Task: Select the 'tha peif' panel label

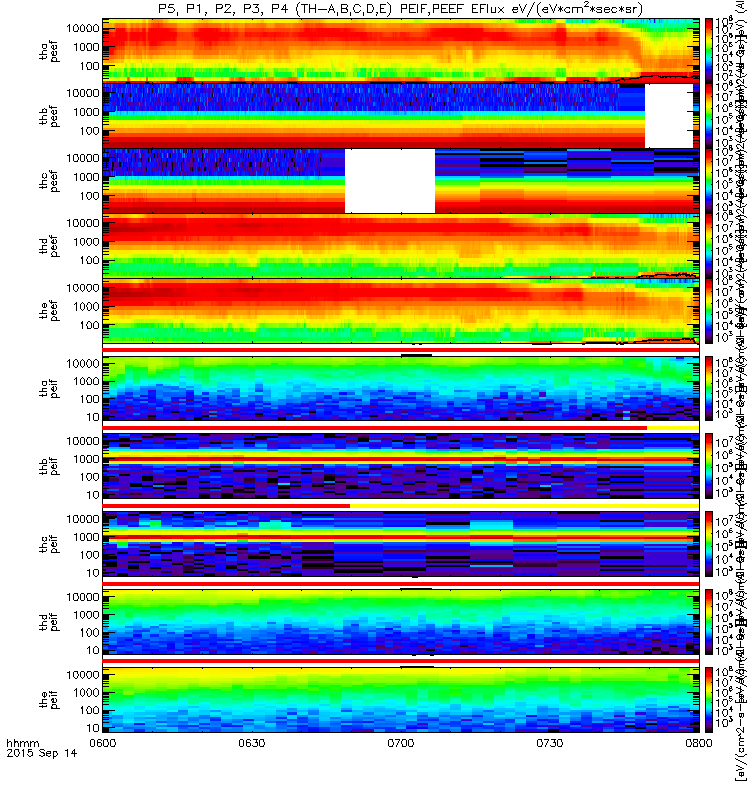Action: click(x=49, y=388)
